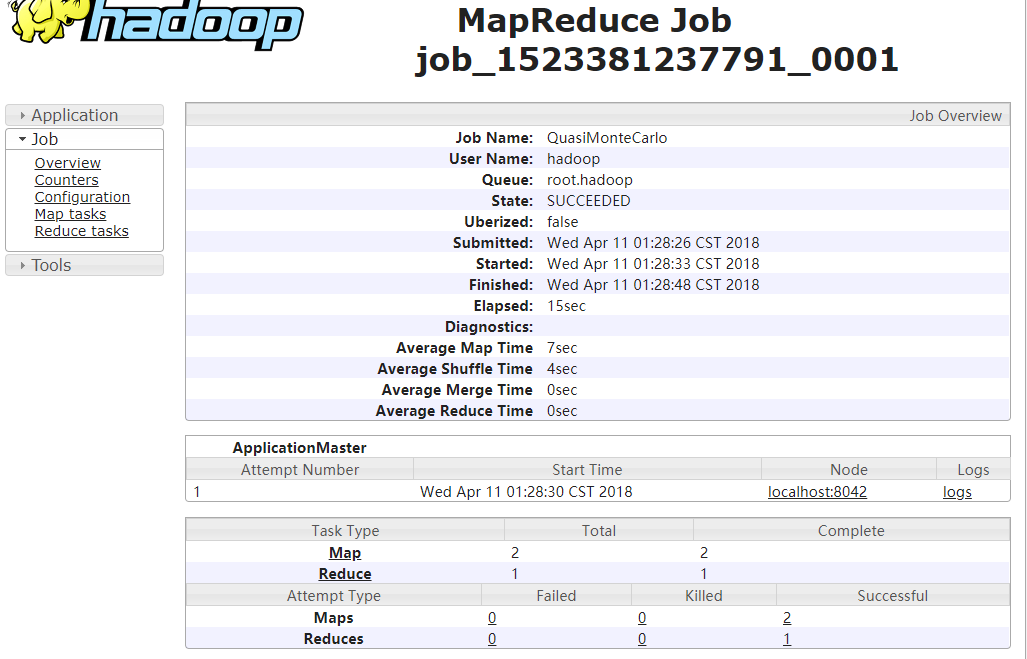This screenshot has width=1027, height=659.
Task: Open the Configuration link in sidebar
Action: pos(82,197)
